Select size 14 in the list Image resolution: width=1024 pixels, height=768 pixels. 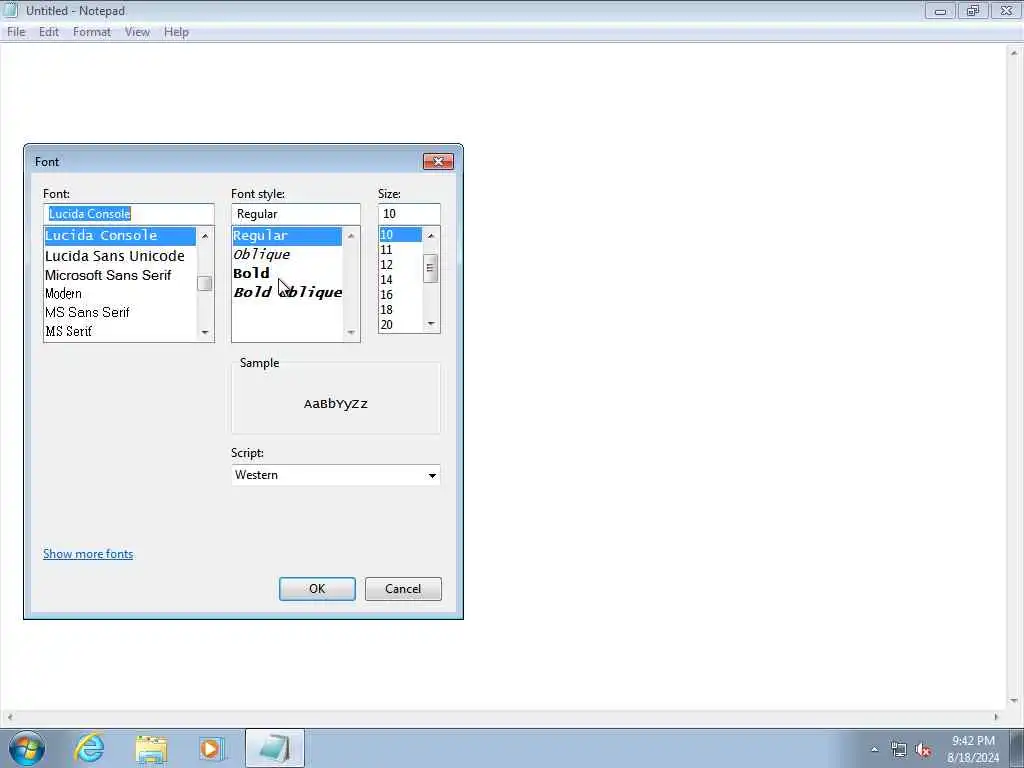pos(401,280)
